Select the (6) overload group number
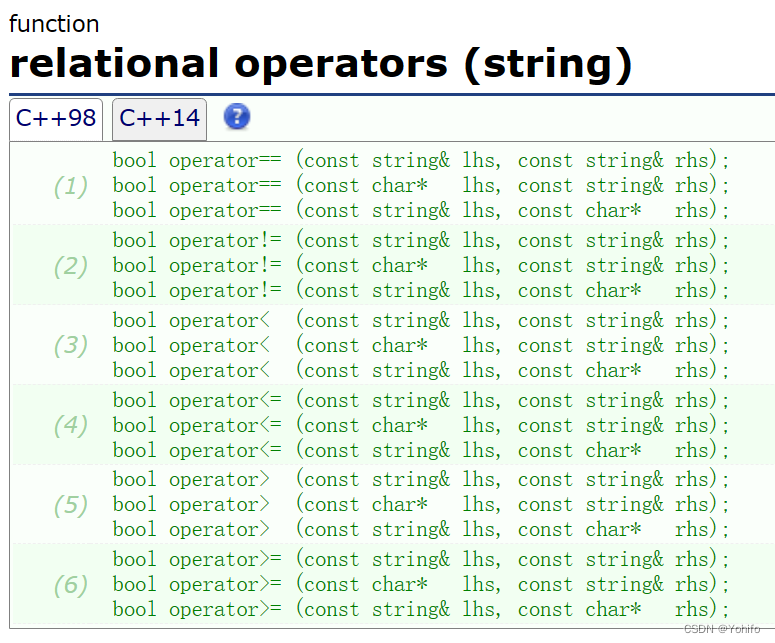 pos(71,585)
